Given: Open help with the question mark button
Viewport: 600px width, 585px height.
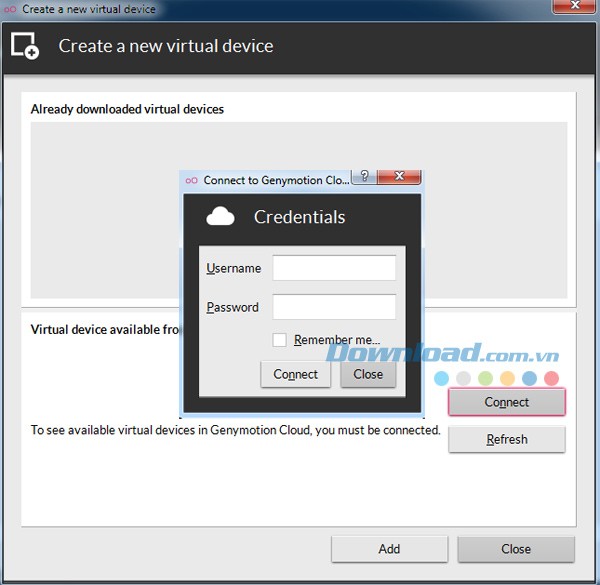Looking at the screenshot, I should (x=364, y=177).
